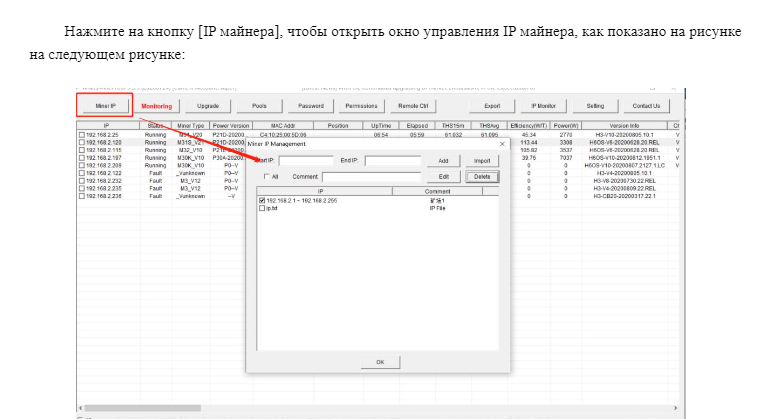Viewport: 780px width, 419px height.
Task: Sort by the Version Info column header
Action: coord(624,126)
